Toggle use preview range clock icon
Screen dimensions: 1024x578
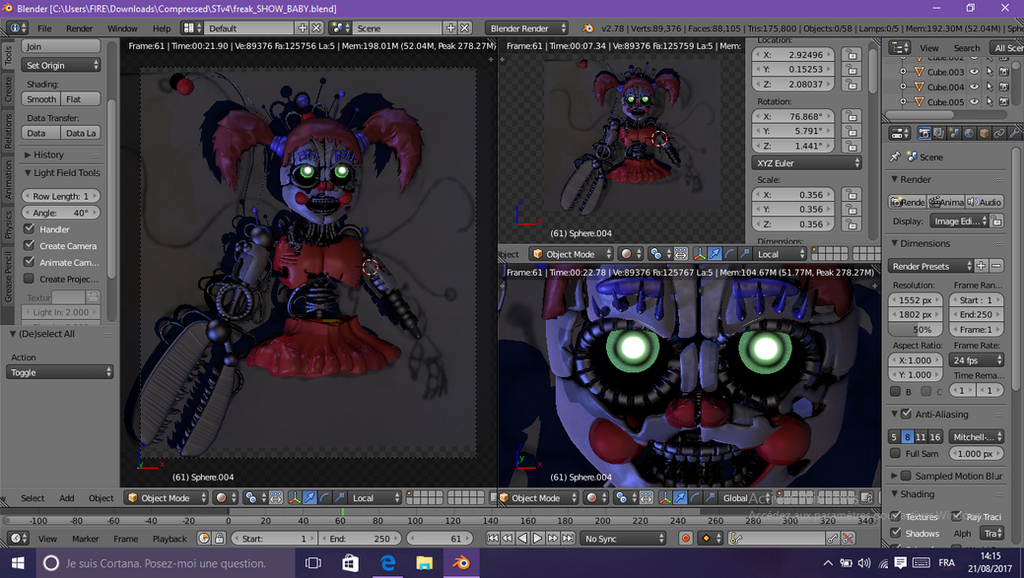click(x=204, y=539)
